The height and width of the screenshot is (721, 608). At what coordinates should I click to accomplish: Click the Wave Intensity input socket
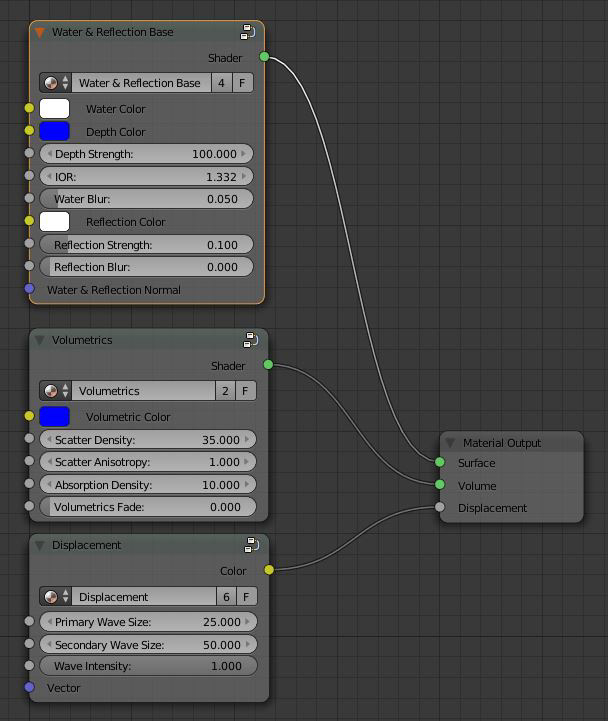coord(29,665)
